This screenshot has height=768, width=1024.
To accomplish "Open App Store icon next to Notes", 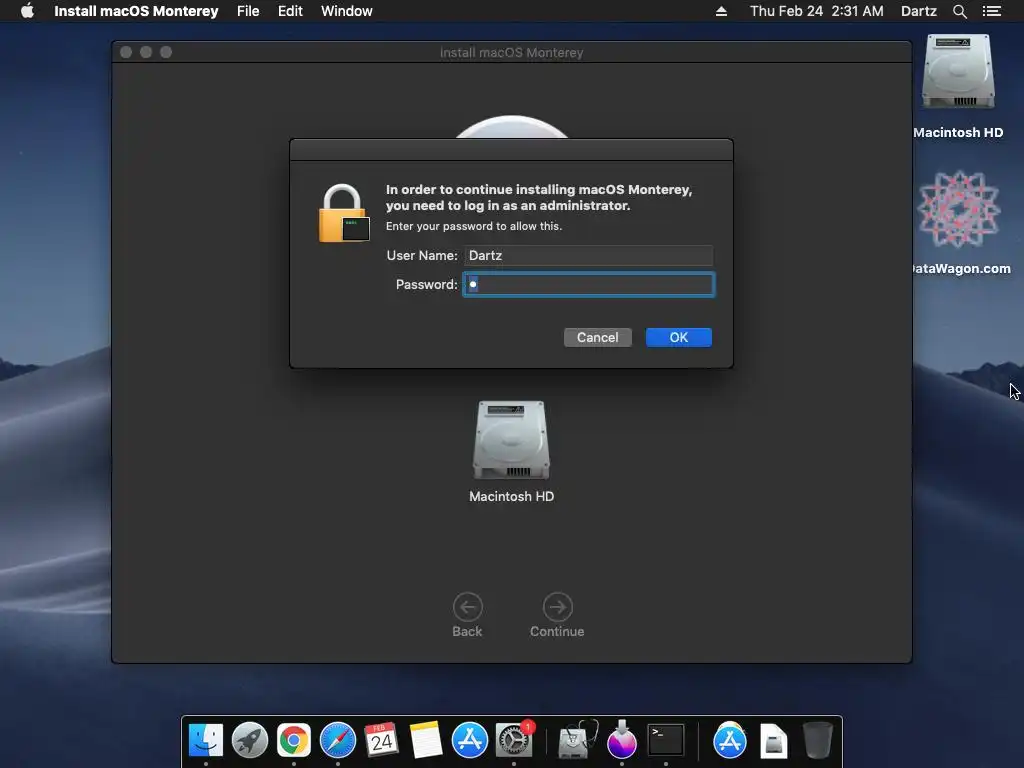I will (x=470, y=741).
